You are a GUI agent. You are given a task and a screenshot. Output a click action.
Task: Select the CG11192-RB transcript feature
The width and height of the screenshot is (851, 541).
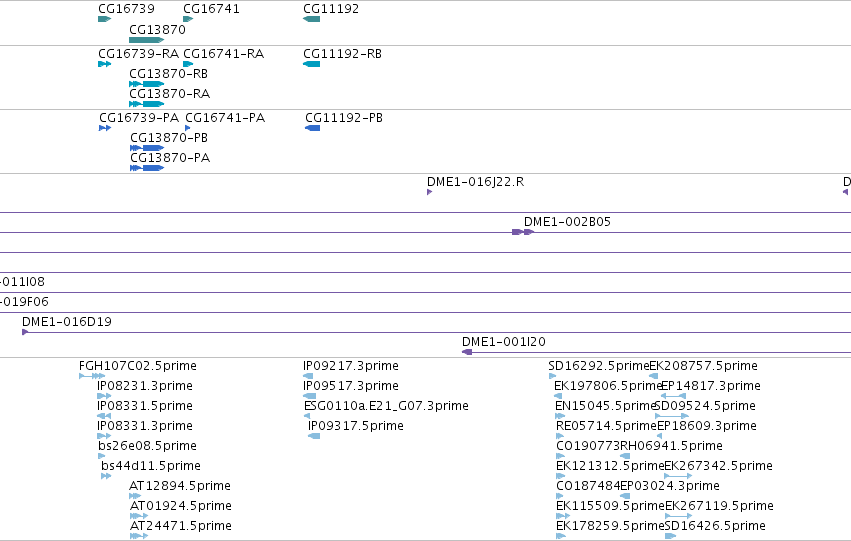pos(312,64)
